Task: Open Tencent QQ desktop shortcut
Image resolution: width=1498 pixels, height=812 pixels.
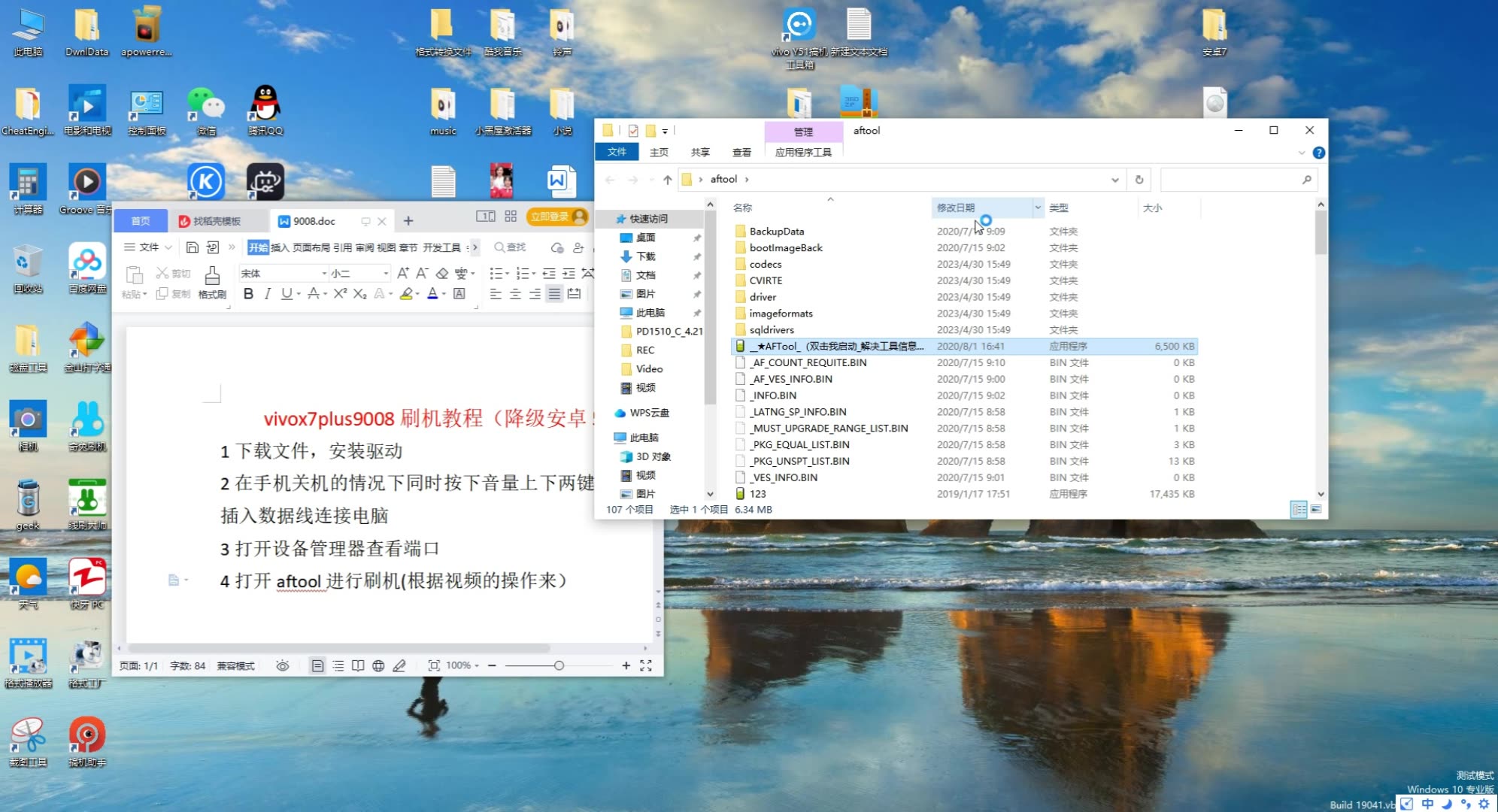Action: coord(265,110)
